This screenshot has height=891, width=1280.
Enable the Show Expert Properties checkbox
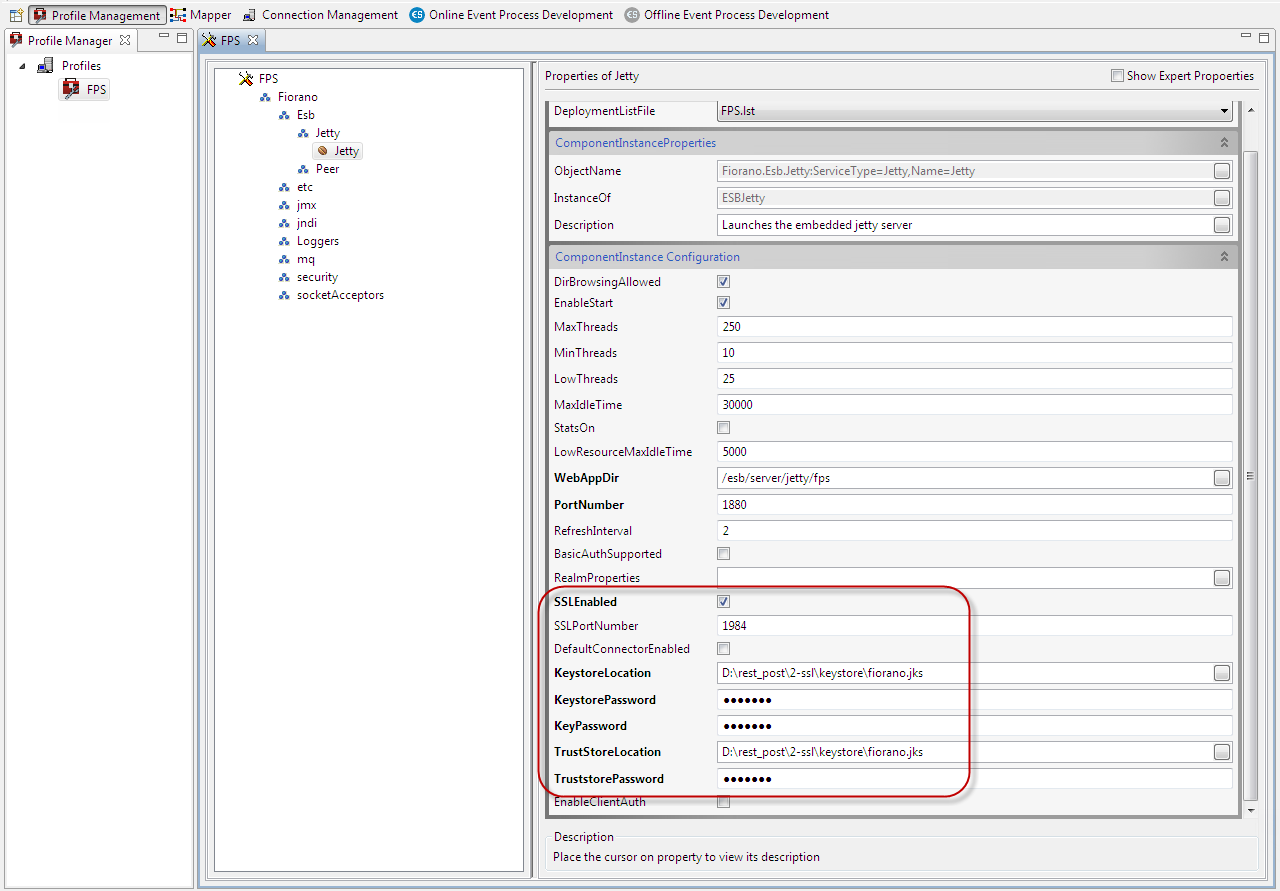pos(1117,76)
